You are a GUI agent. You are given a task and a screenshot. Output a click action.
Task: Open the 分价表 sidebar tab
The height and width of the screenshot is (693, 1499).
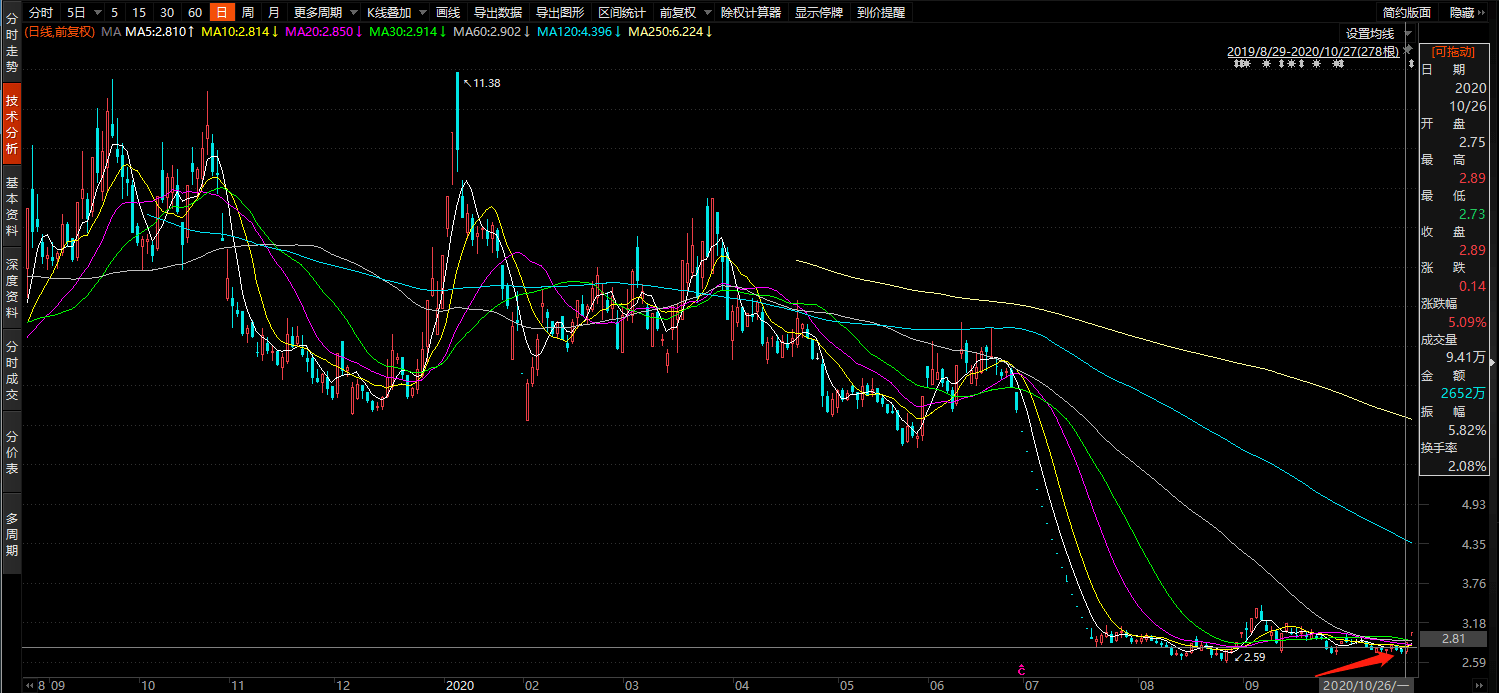point(12,452)
